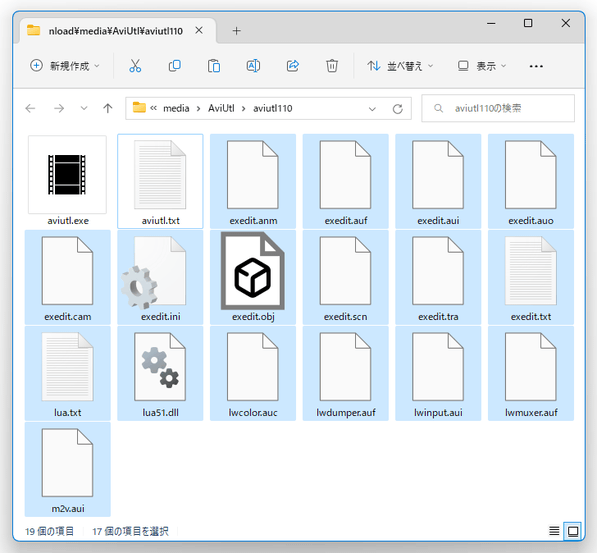597x553 pixels.
Task: Expand the hidden path chevrons in address bar
Action: pos(153,108)
